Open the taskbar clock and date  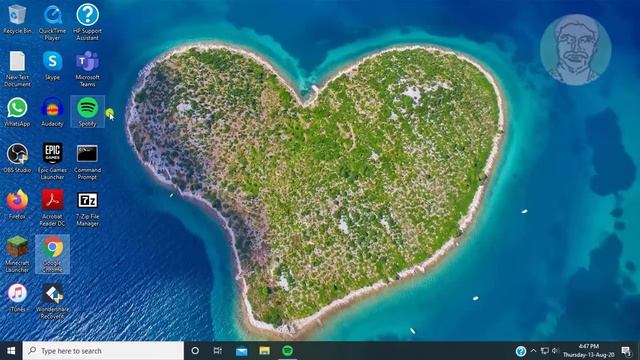tap(589, 351)
